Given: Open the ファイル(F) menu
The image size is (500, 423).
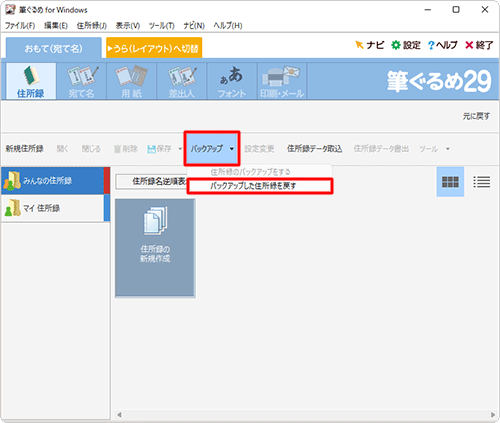Looking at the screenshot, I should pos(20,26).
